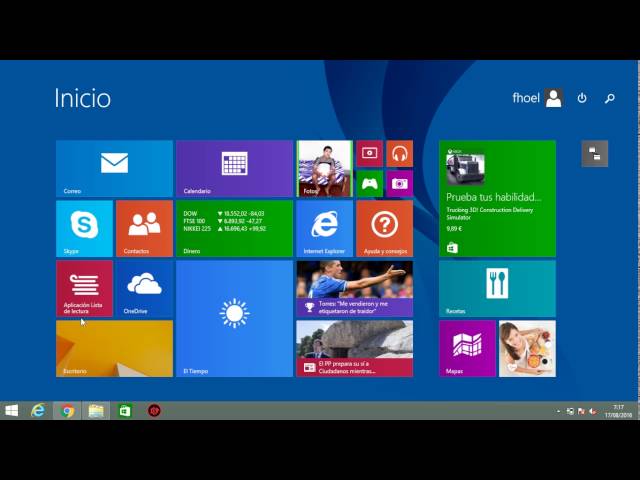Click the volume tray icon
This screenshot has height=480, width=640.
(x=592, y=411)
